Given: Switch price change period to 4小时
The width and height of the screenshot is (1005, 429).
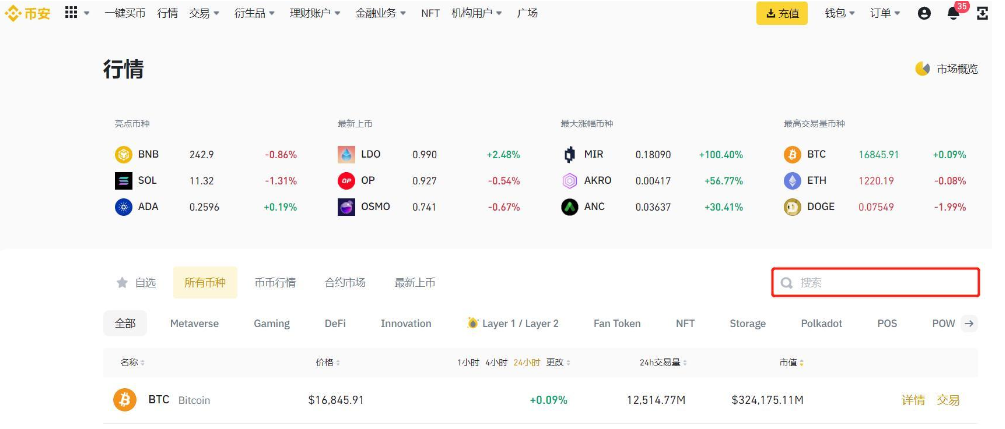Looking at the screenshot, I should click(x=496, y=362).
